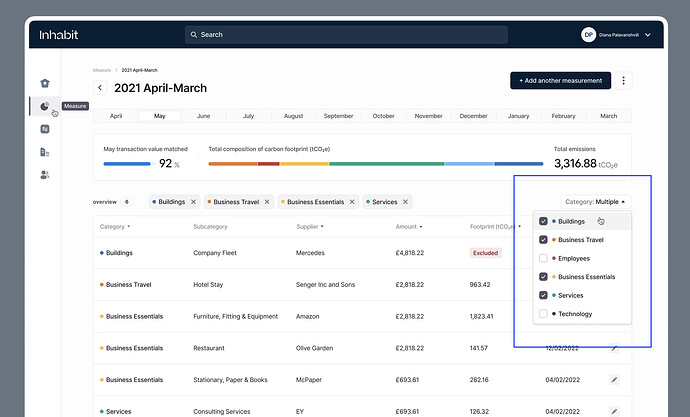Screen dimensions: 690x417
Task: Sort by the Amount column header
Action: tap(408, 227)
